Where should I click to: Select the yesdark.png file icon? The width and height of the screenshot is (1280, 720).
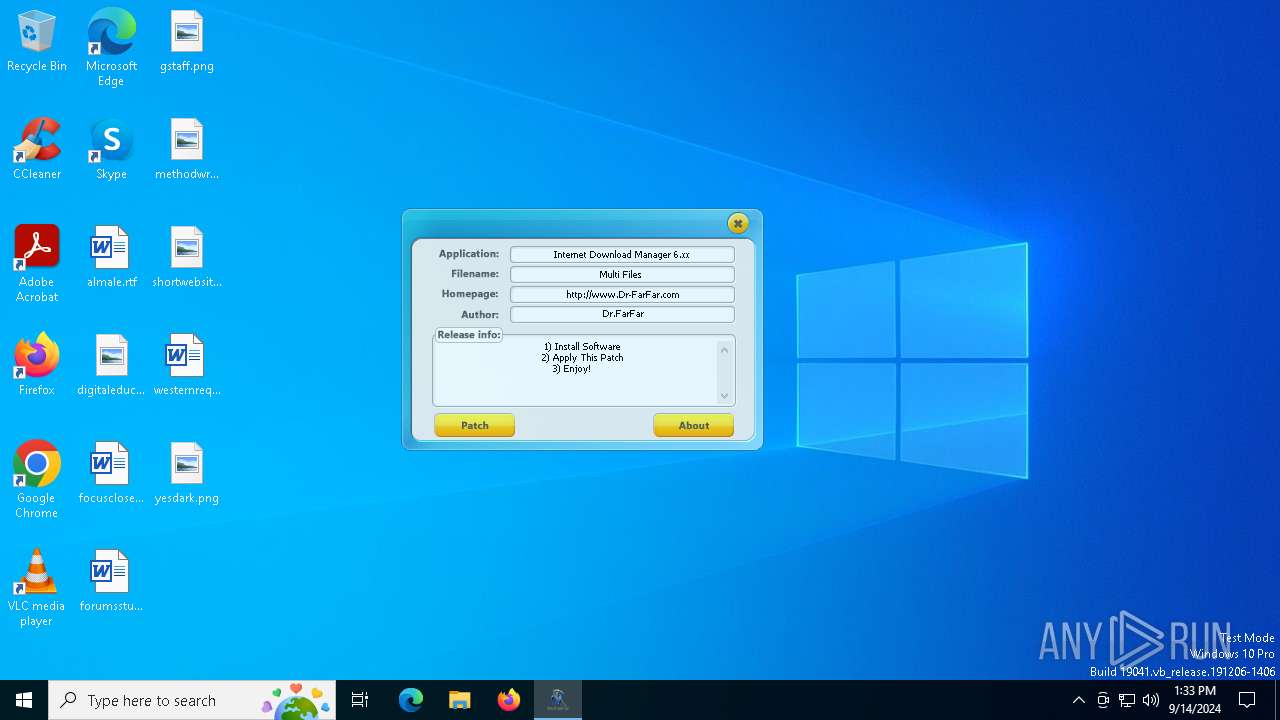point(187,474)
